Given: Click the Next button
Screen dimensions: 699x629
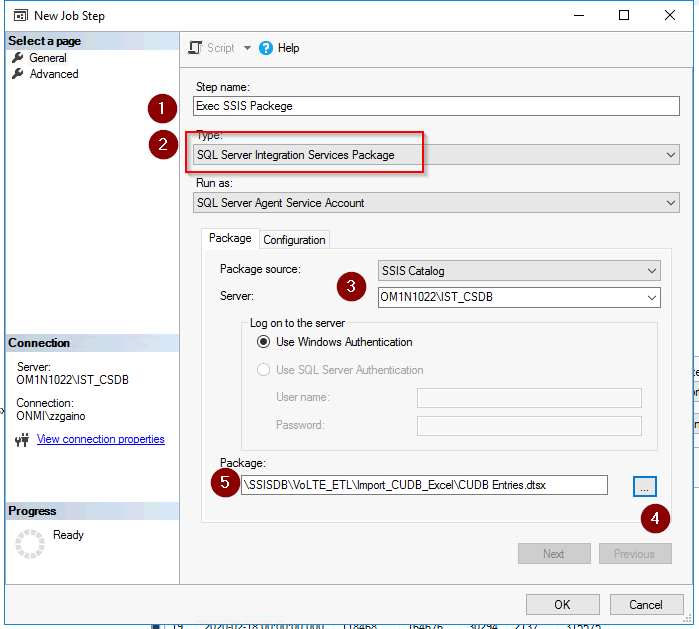Looking at the screenshot, I should (x=554, y=554).
